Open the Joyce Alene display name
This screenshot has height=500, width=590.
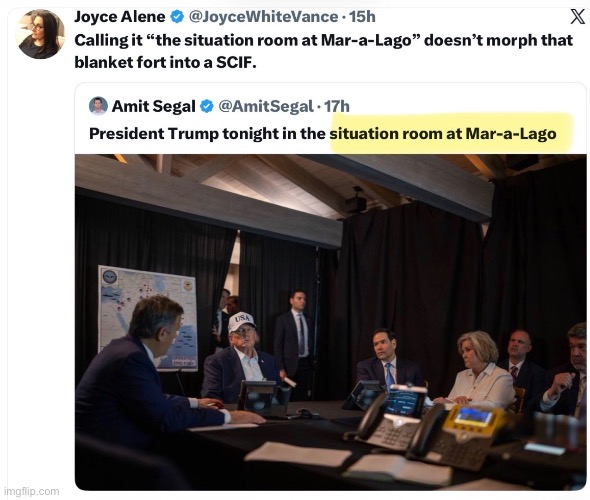[x=120, y=17]
